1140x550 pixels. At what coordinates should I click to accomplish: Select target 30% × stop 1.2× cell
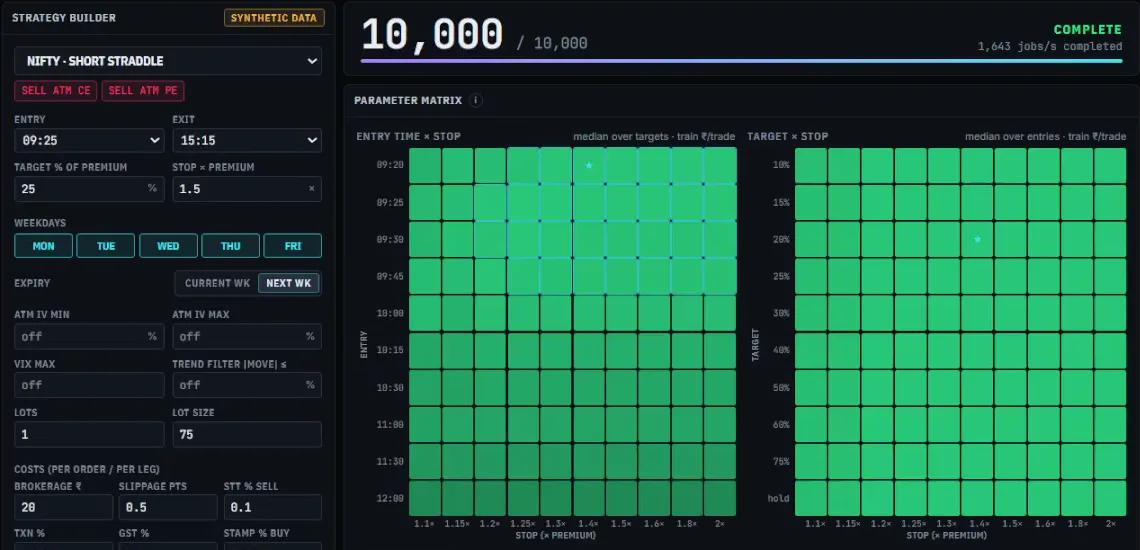pos(878,314)
